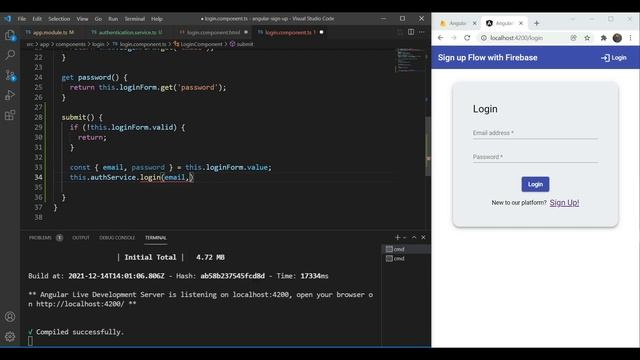The image size is (640, 360).
Task: Open the Run menu
Action: point(113,19)
